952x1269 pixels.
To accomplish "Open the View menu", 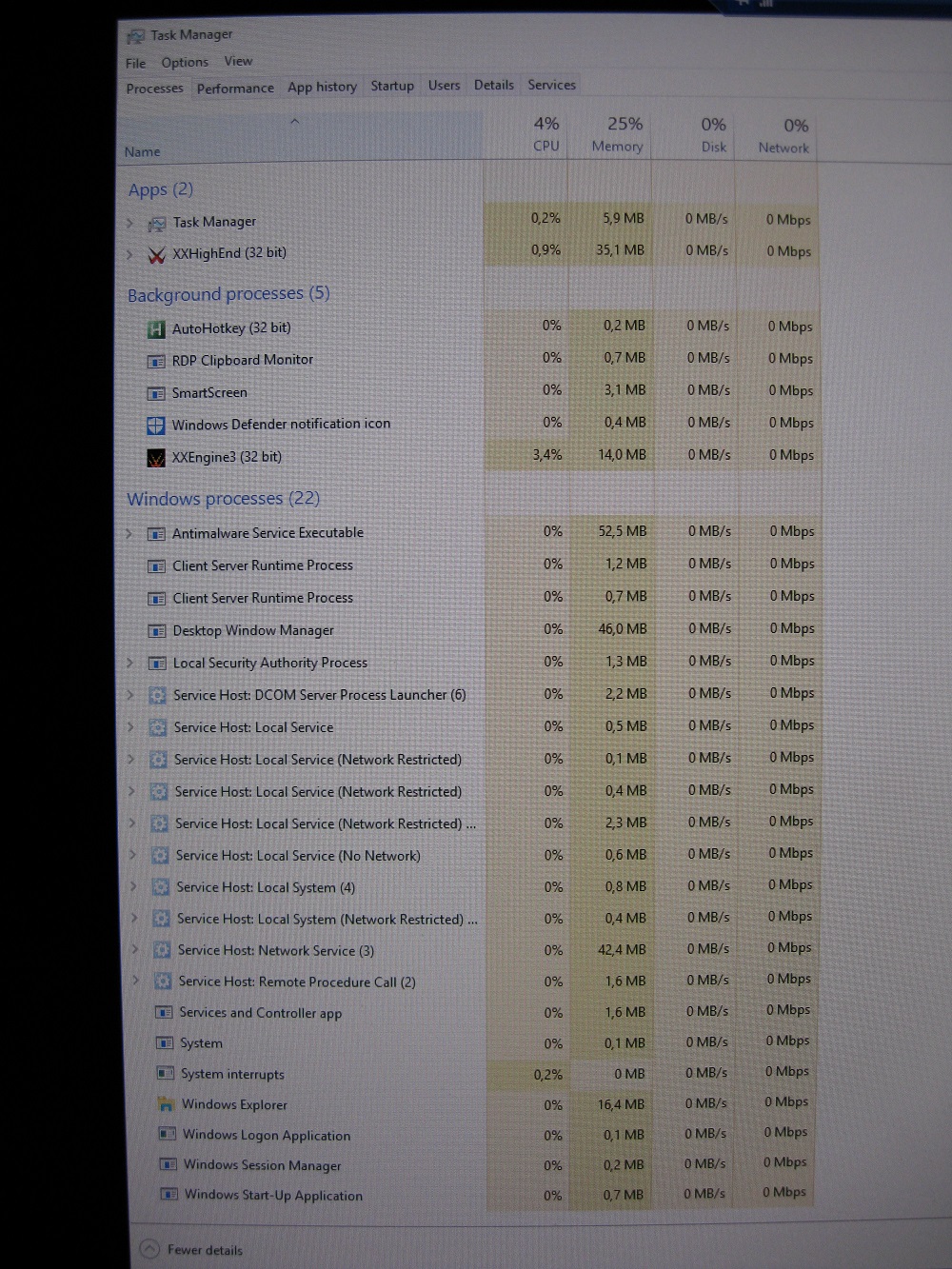I will point(238,62).
